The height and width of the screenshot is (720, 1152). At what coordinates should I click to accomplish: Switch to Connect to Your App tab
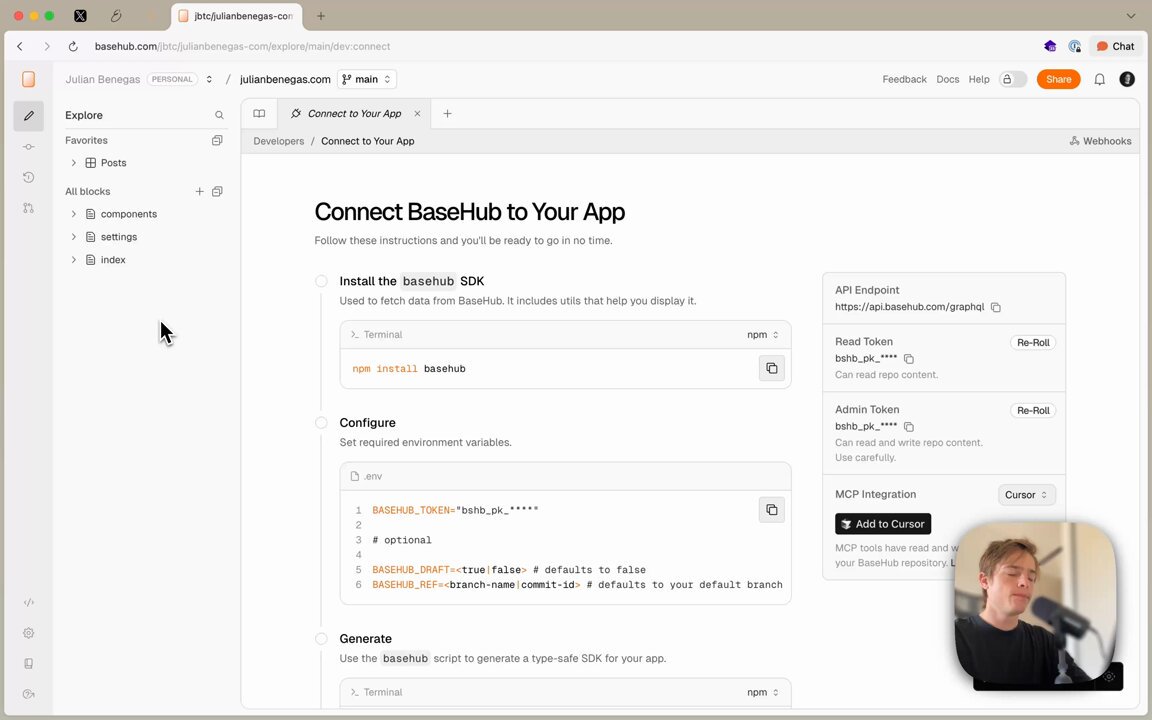point(354,114)
